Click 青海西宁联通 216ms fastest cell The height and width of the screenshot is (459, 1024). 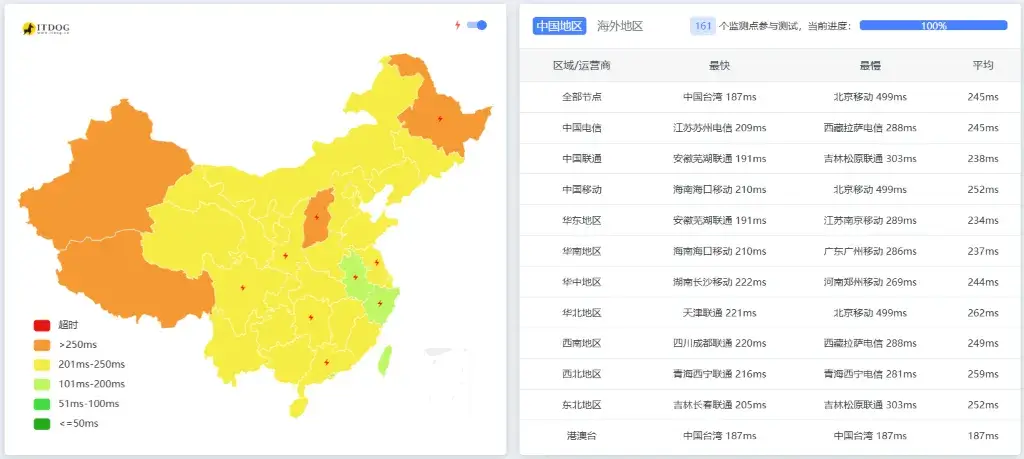tap(720, 374)
